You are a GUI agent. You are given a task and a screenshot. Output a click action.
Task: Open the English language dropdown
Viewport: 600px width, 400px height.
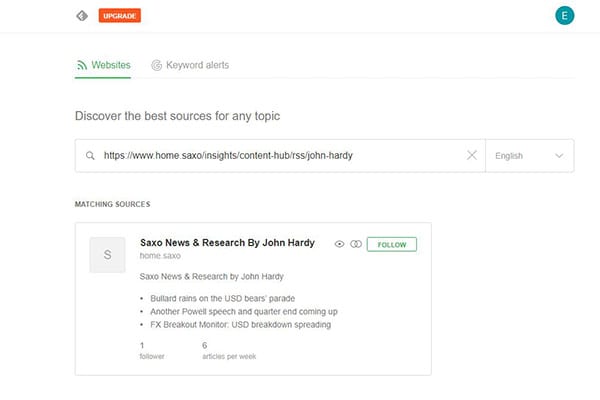(x=530, y=156)
